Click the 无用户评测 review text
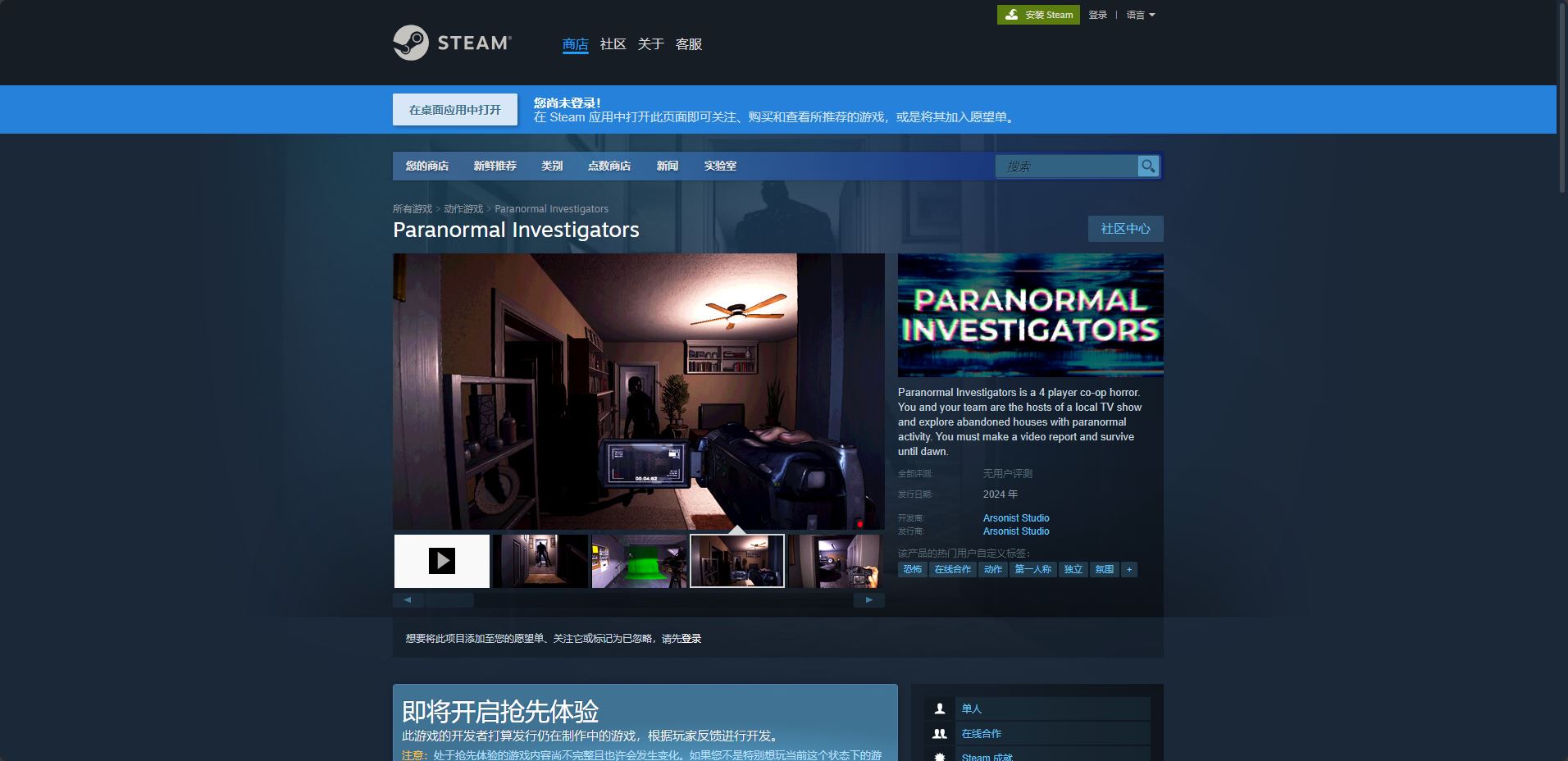Screen dimensions: 1568x761 pos(1008,474)
